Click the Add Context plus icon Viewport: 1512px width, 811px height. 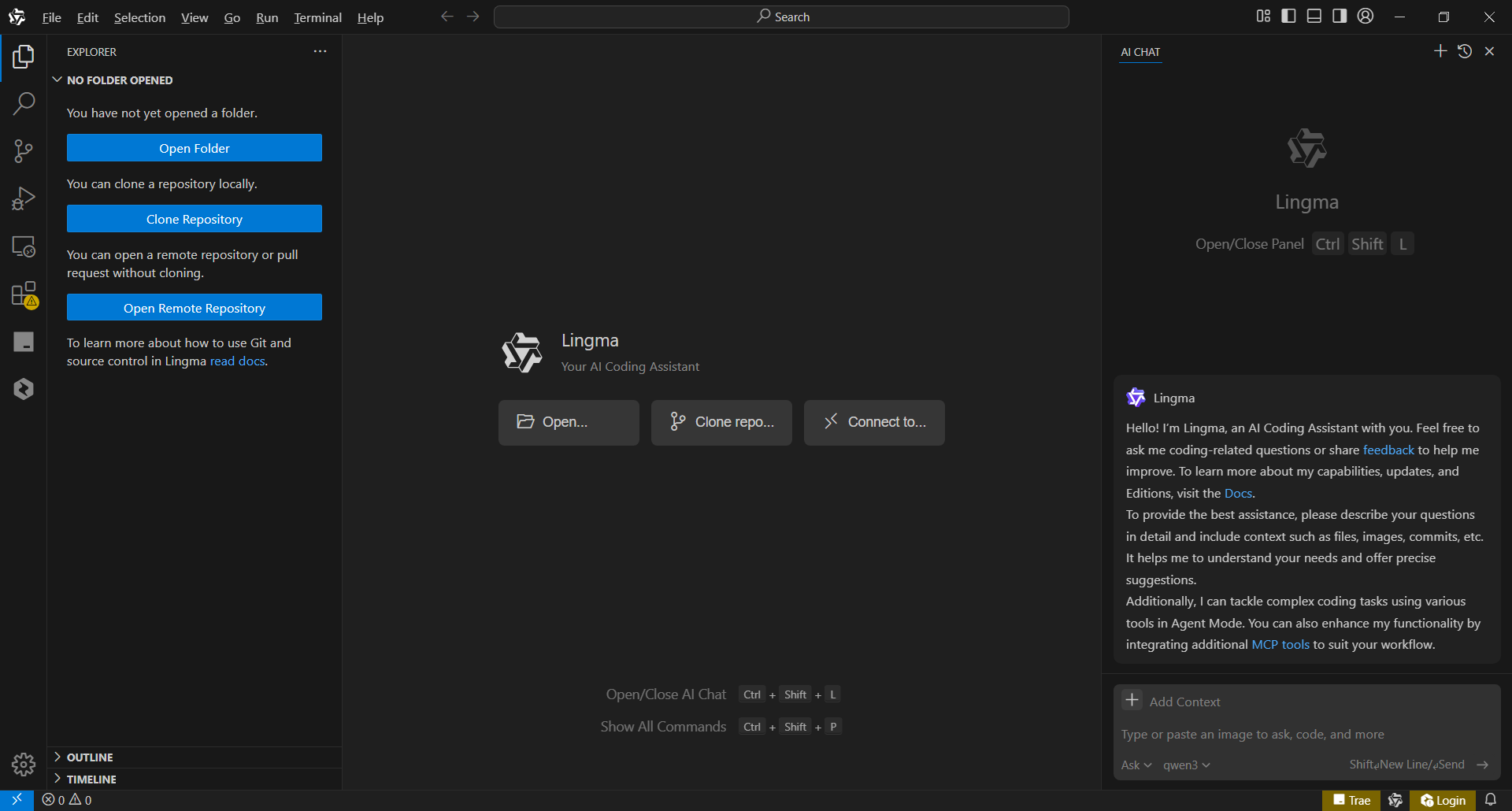click(x=1132, y=700)
